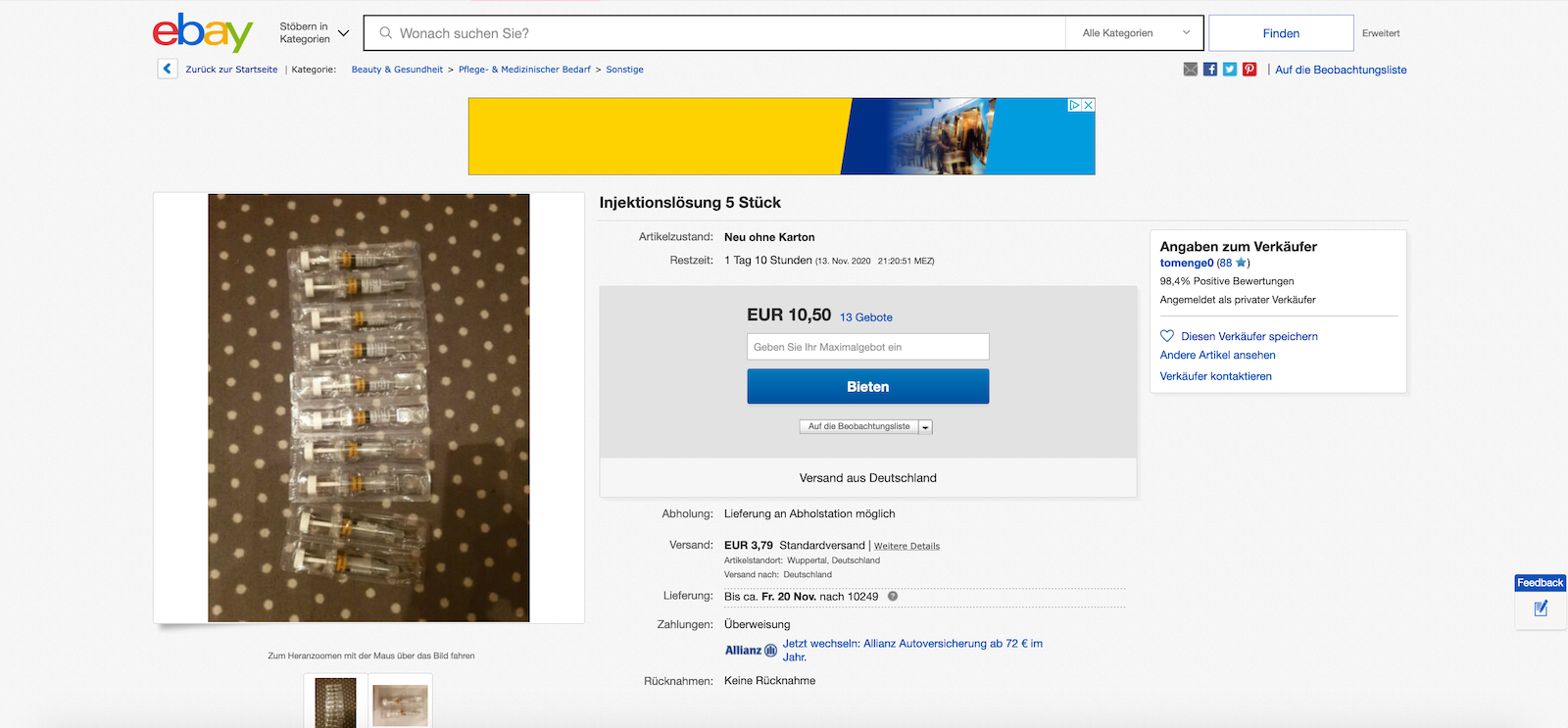1568x728 pixels.
Task: Click the delivery info help icon
Action: click(x=893, y=597)
